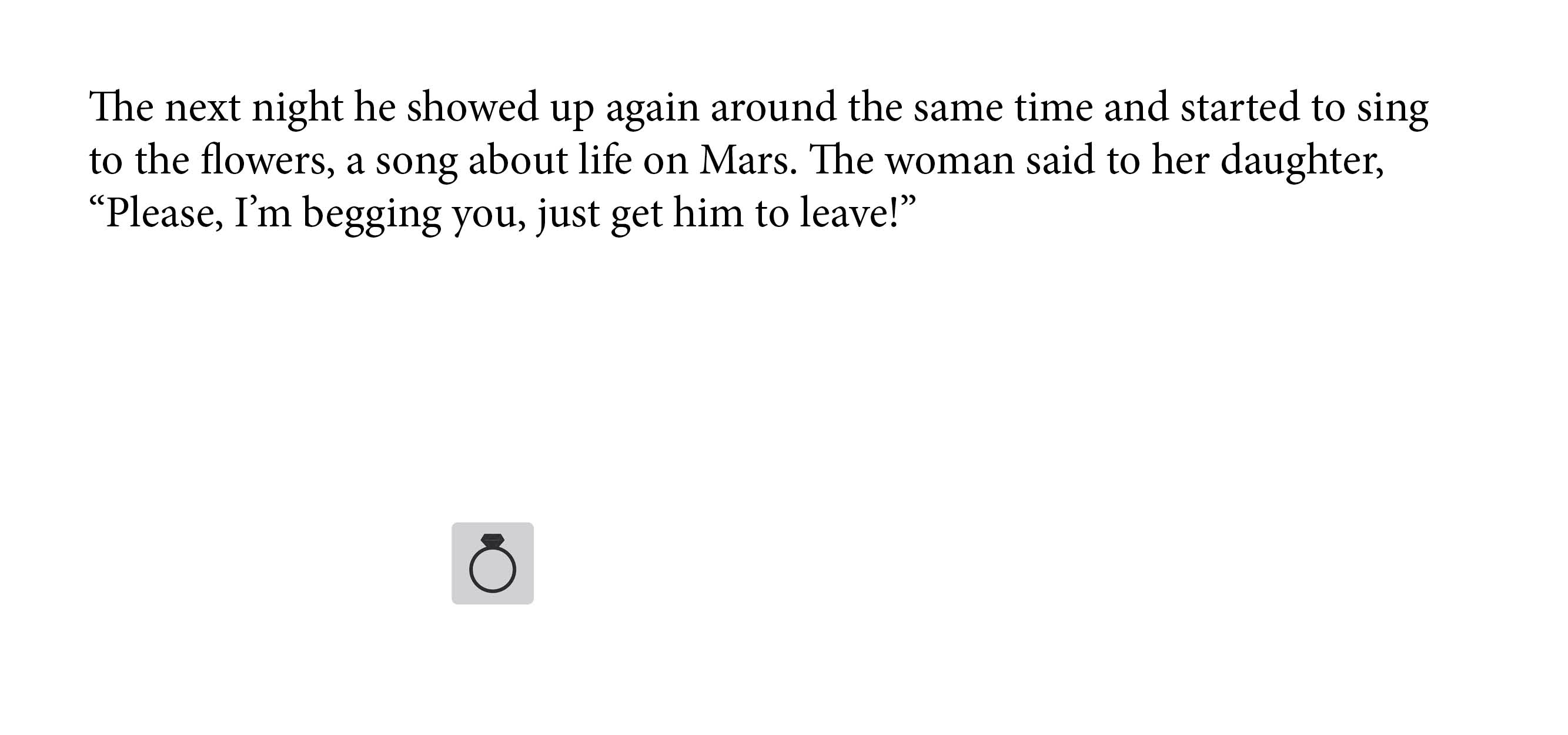Image resolution: width=1568 pixels, height=735 pixels.
Task: Click the word "flowers" in the text
Action: pos(266,161)
